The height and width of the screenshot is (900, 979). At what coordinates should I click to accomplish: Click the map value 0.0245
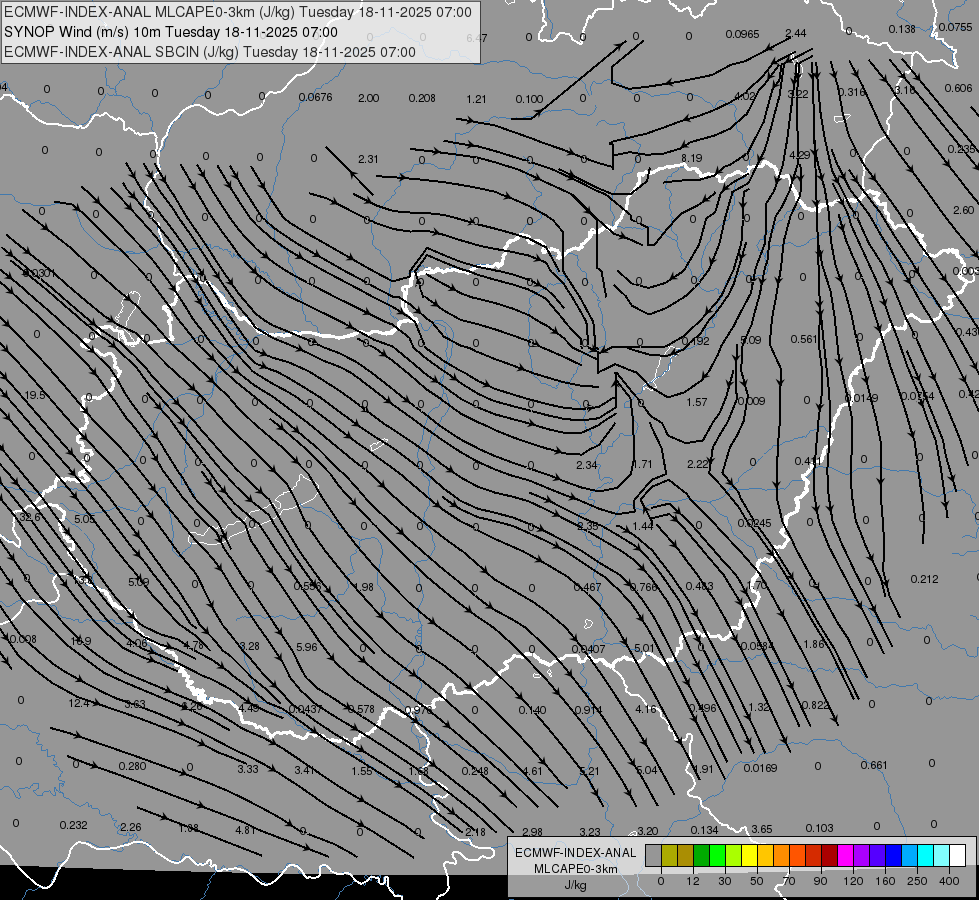[x=754, y=523]
